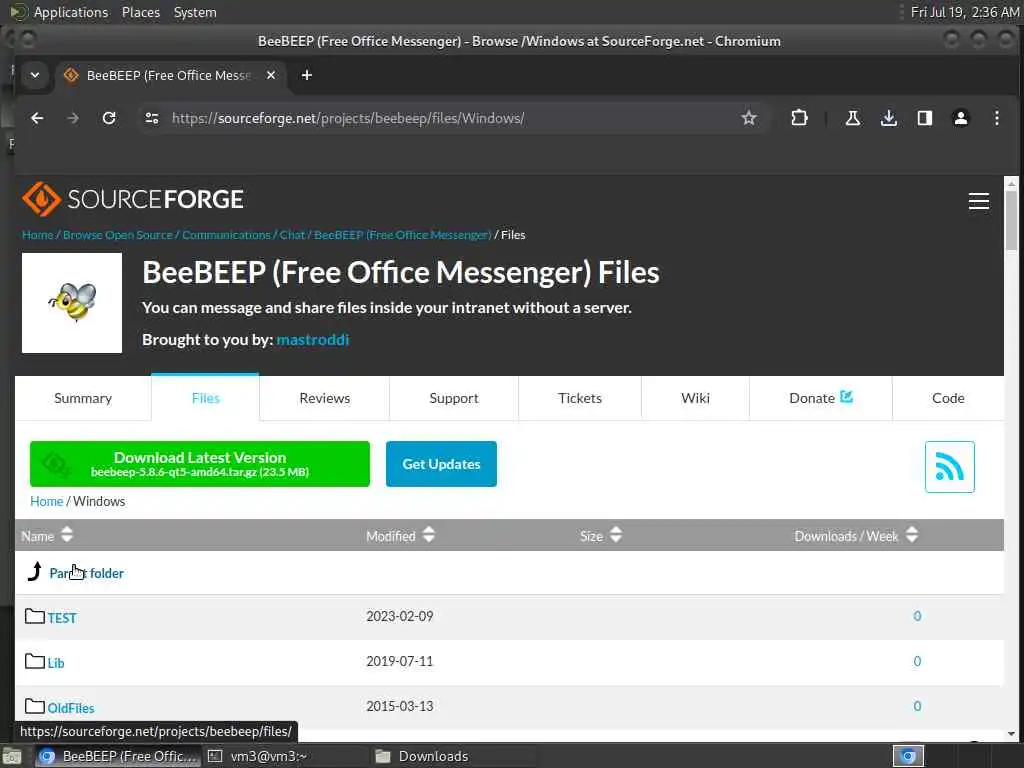Click the Parent folder link
The height and width of the screenshot is (768, 1024).
tap(86, 573)
